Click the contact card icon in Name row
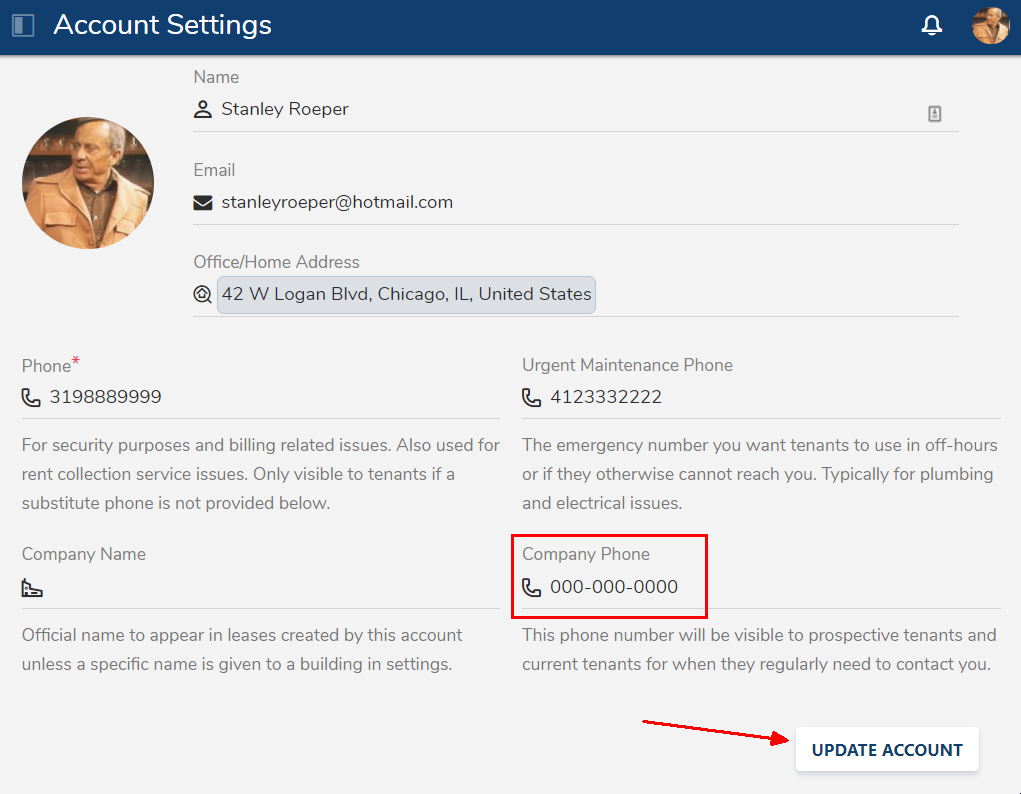1021x794 pixels. (x=934, y=114)
